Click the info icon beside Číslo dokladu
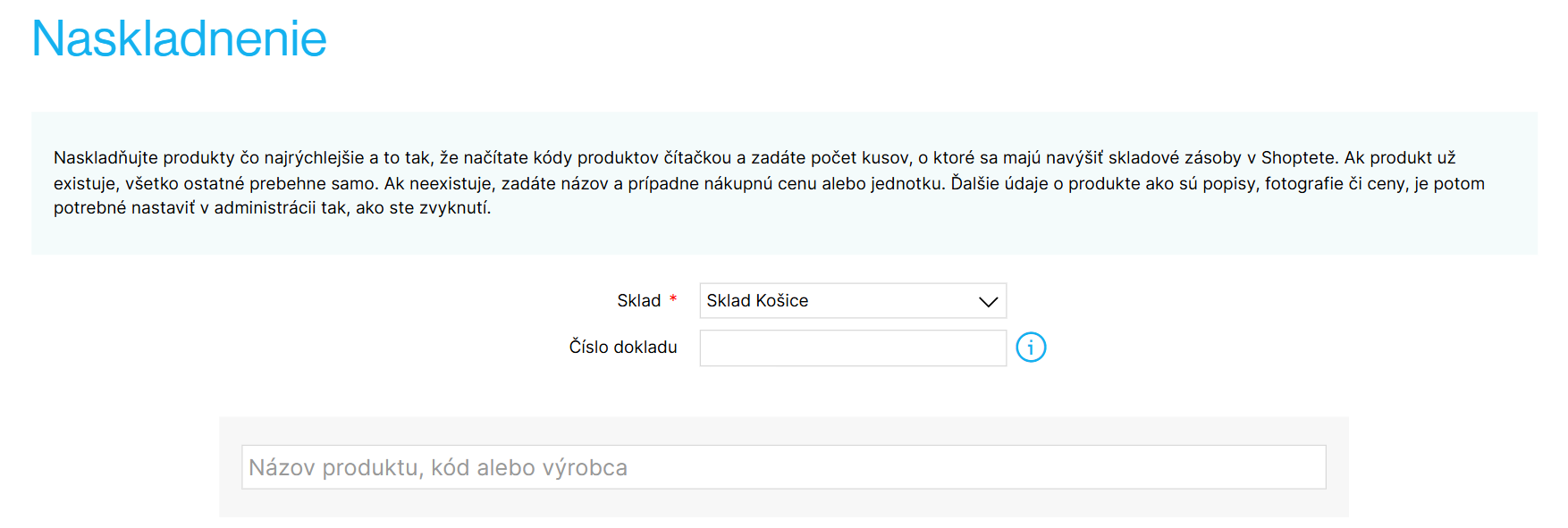1568x528 pixels. tap(1031, 347)
